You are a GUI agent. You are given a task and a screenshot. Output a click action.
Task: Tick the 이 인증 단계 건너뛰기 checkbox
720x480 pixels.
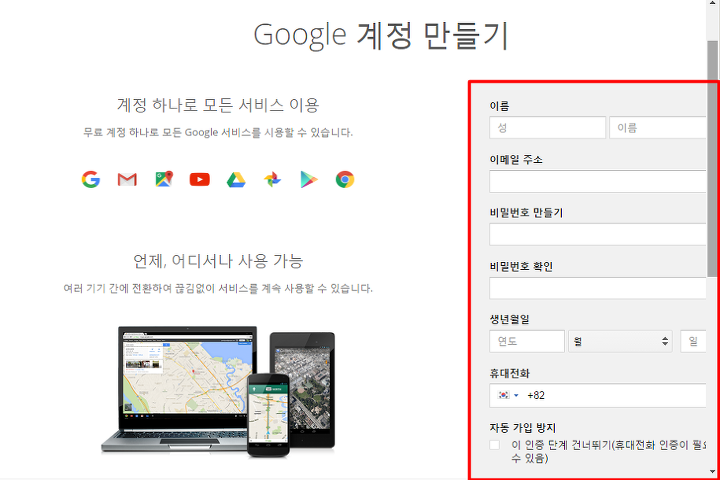[x=495, y=445]
